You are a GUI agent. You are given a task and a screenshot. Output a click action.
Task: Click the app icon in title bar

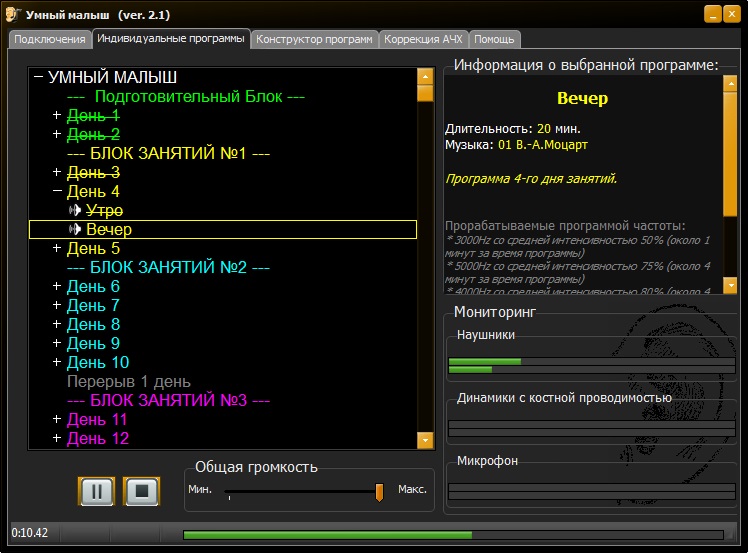(12, 14)
